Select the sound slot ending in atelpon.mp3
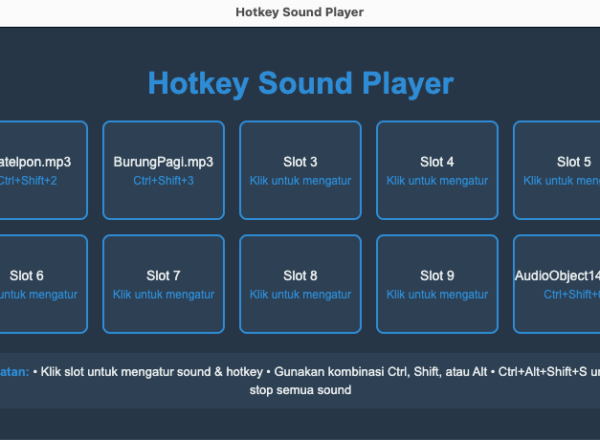The image size is (600, 440). click(40, 170)
